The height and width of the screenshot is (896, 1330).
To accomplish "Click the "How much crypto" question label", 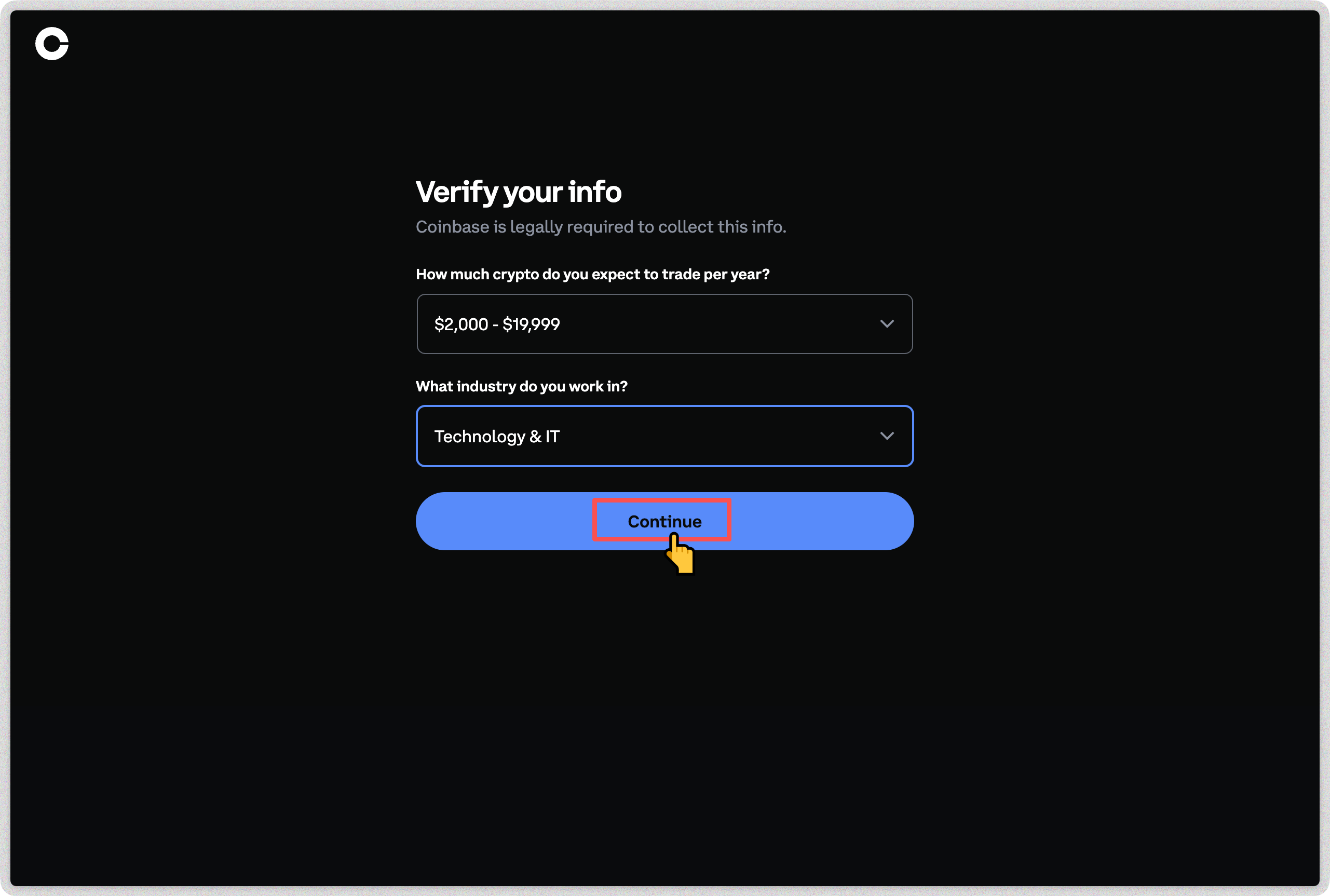I will click(592, 274).
